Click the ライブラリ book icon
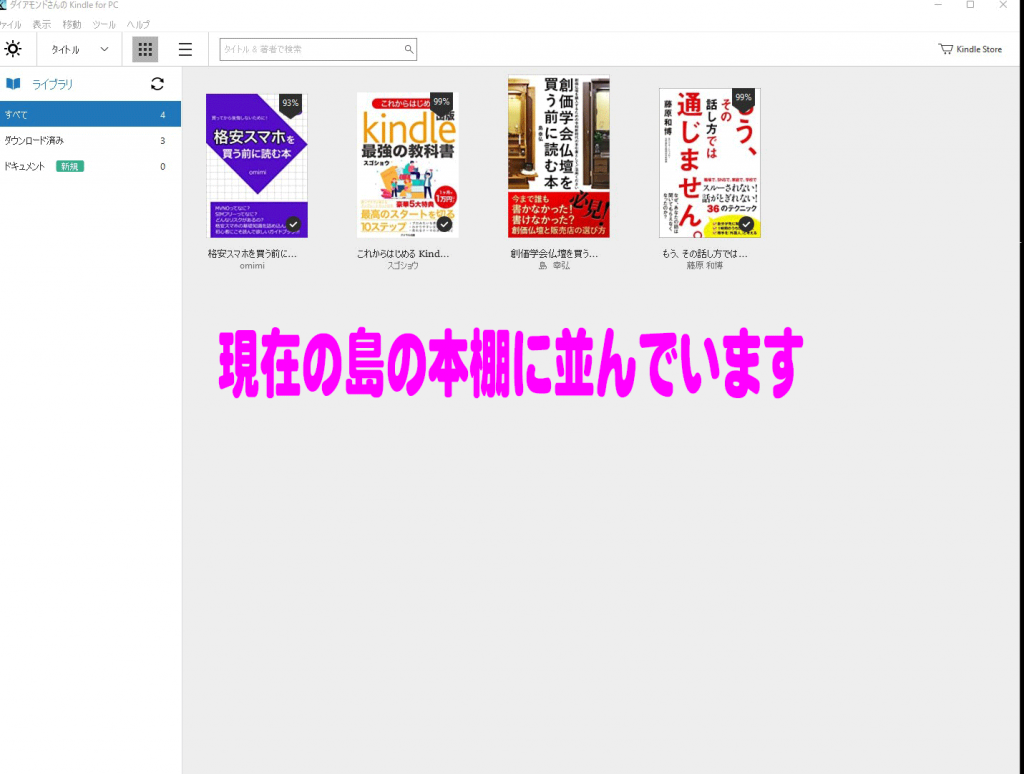Viewport: 1024px width, 774px height. pyautogui.click(x=14, y=84)
